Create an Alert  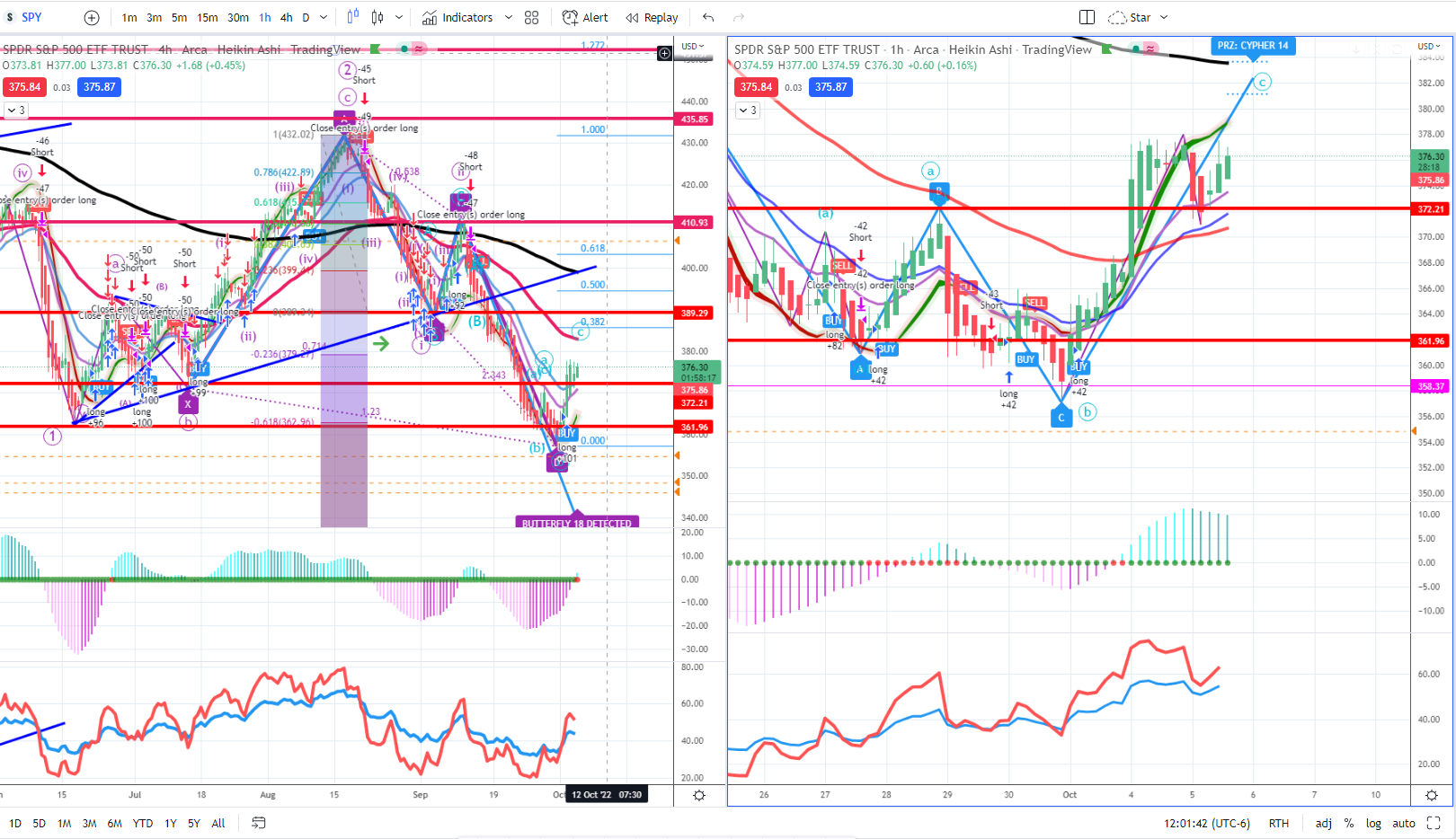tap(585, 17)
